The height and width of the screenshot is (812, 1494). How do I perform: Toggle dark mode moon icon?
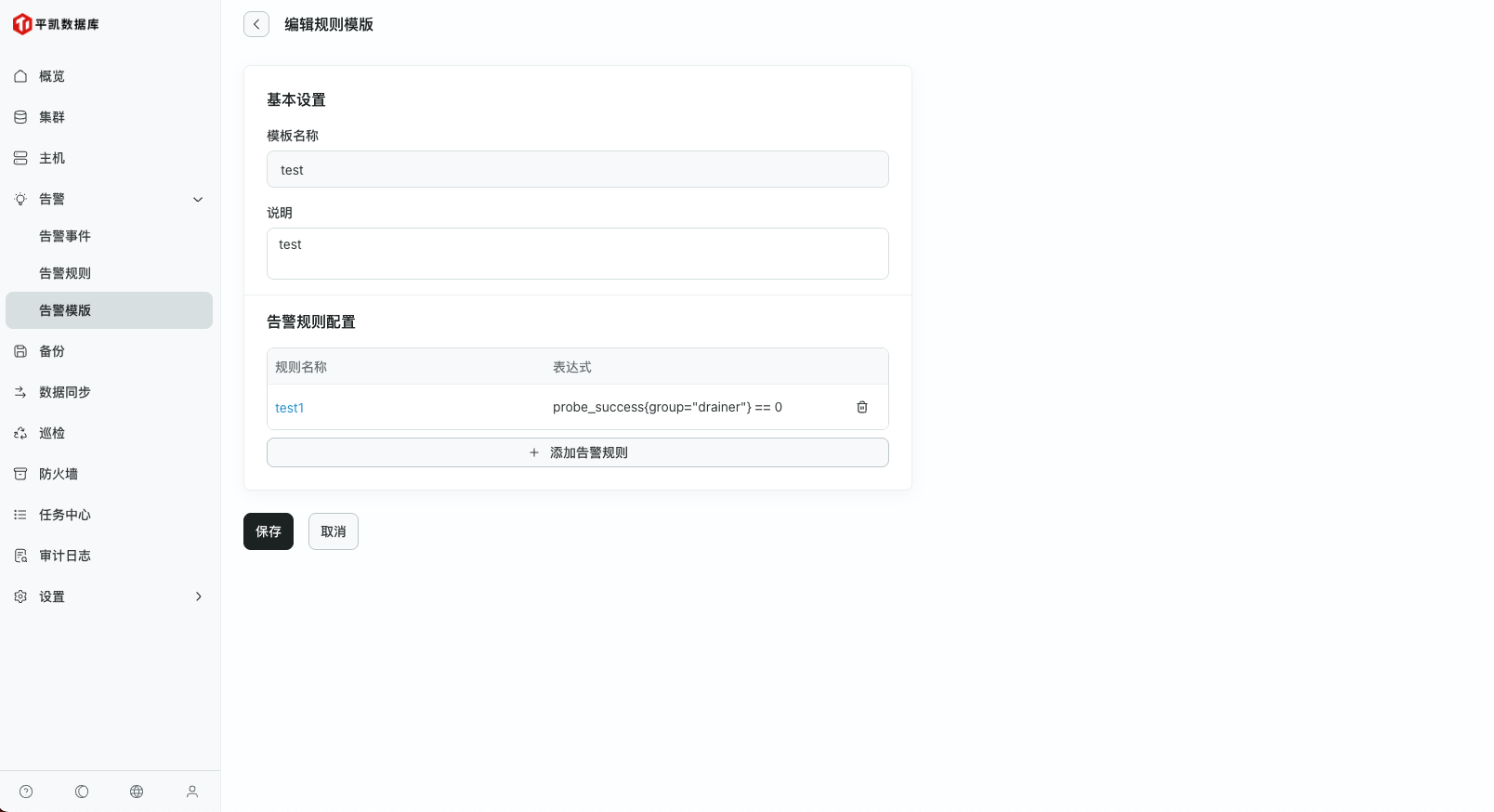tap(82, 792)
